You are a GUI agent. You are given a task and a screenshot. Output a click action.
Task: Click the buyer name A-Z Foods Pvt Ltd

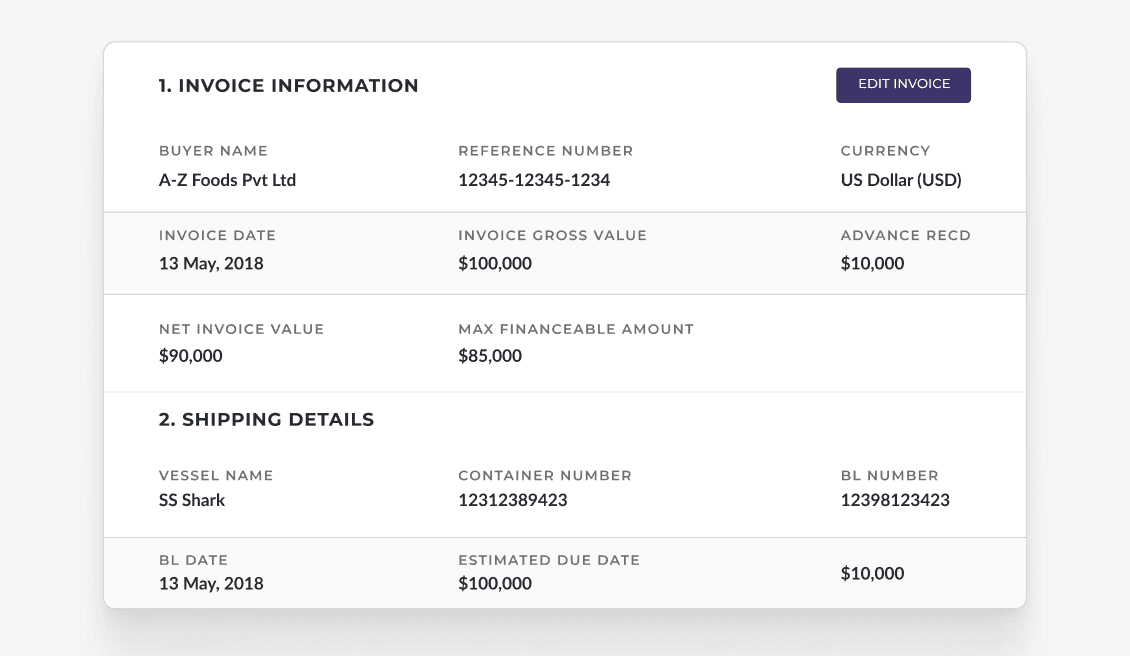coord(227,180)
